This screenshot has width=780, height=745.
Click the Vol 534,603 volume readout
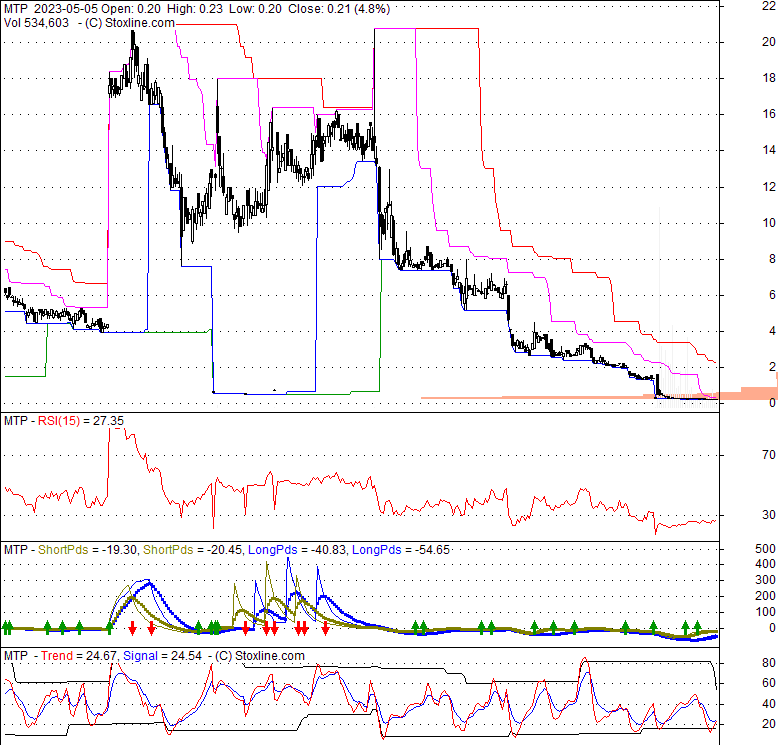click(36, 23)
